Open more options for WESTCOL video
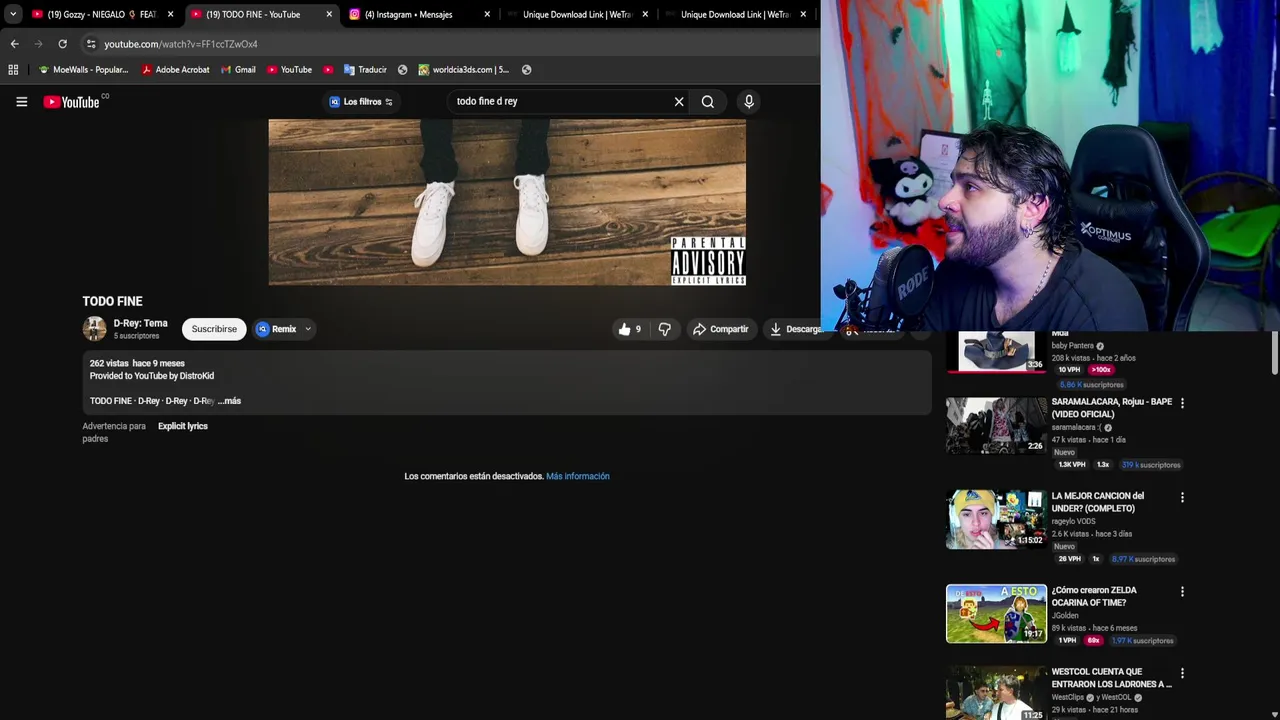 1182,673
